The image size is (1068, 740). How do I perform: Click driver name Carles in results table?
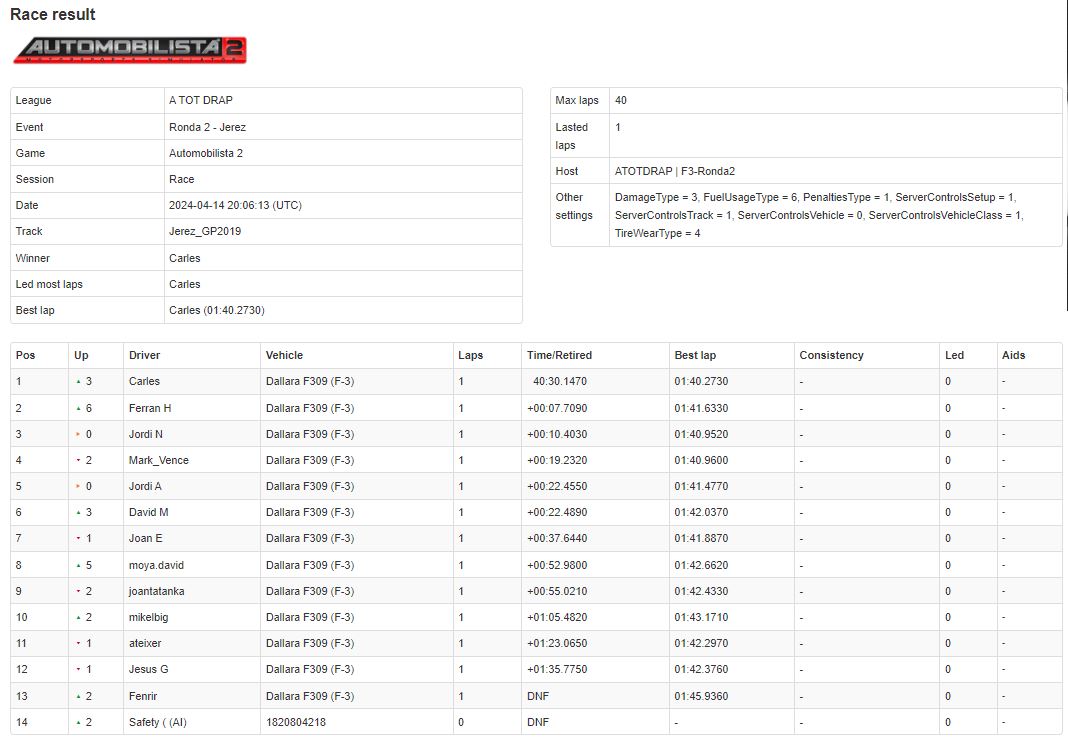[144, 382]
